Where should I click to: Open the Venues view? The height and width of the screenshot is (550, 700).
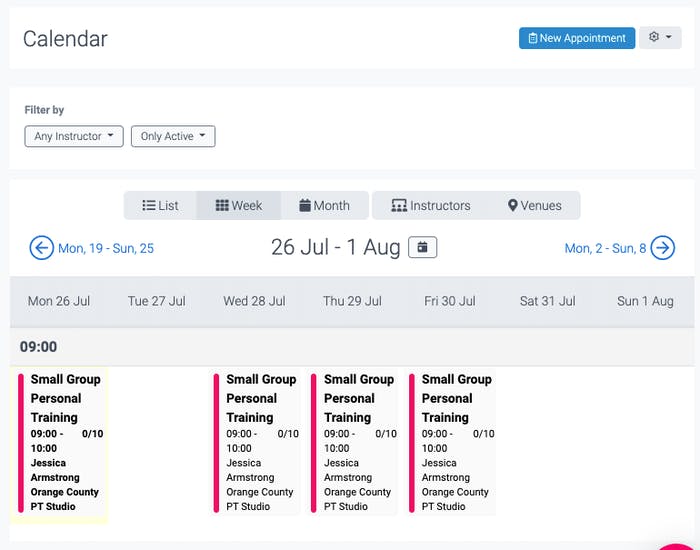534,206
